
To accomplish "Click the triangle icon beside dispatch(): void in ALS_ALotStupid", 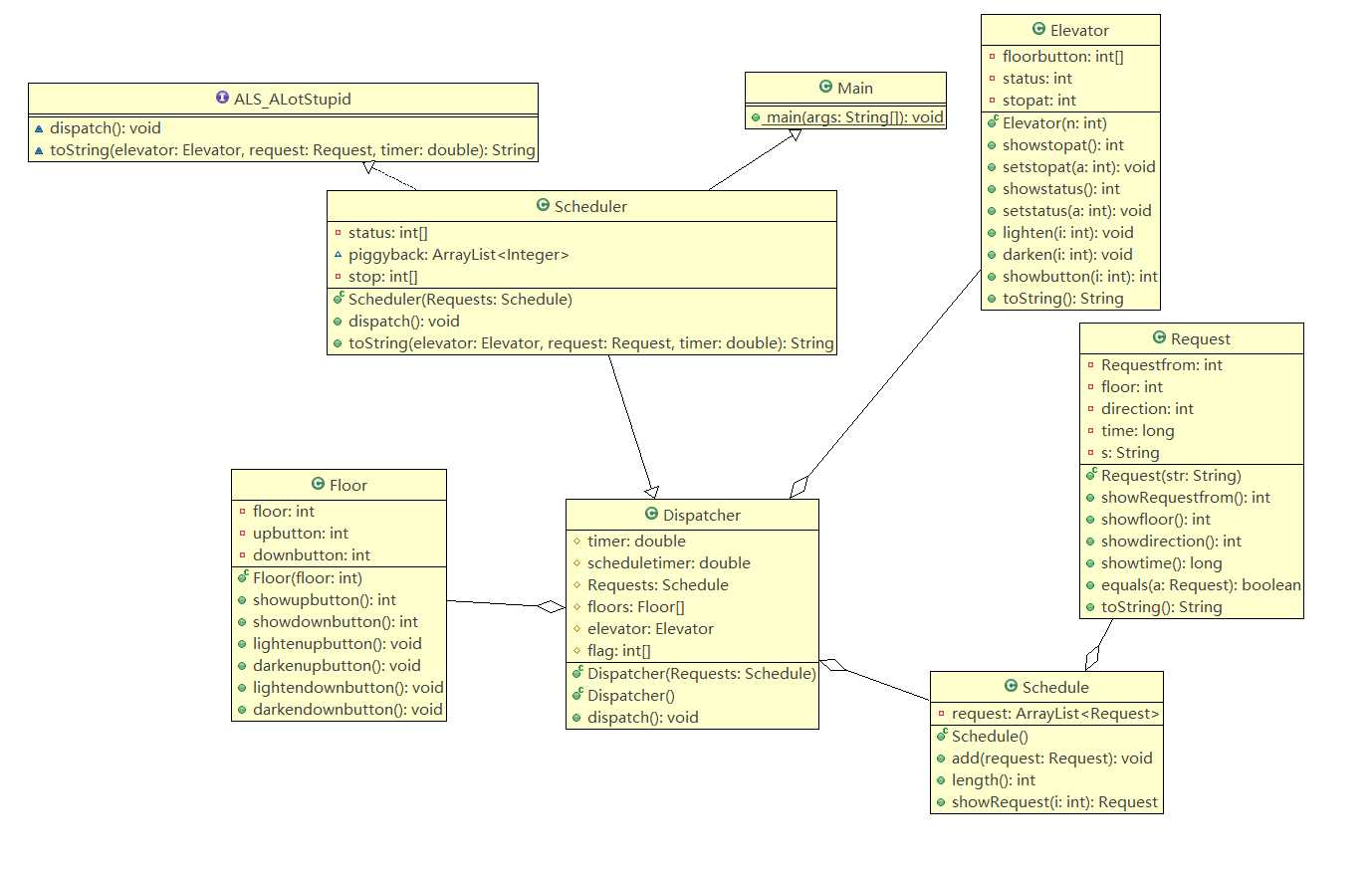I will [39, 128].
